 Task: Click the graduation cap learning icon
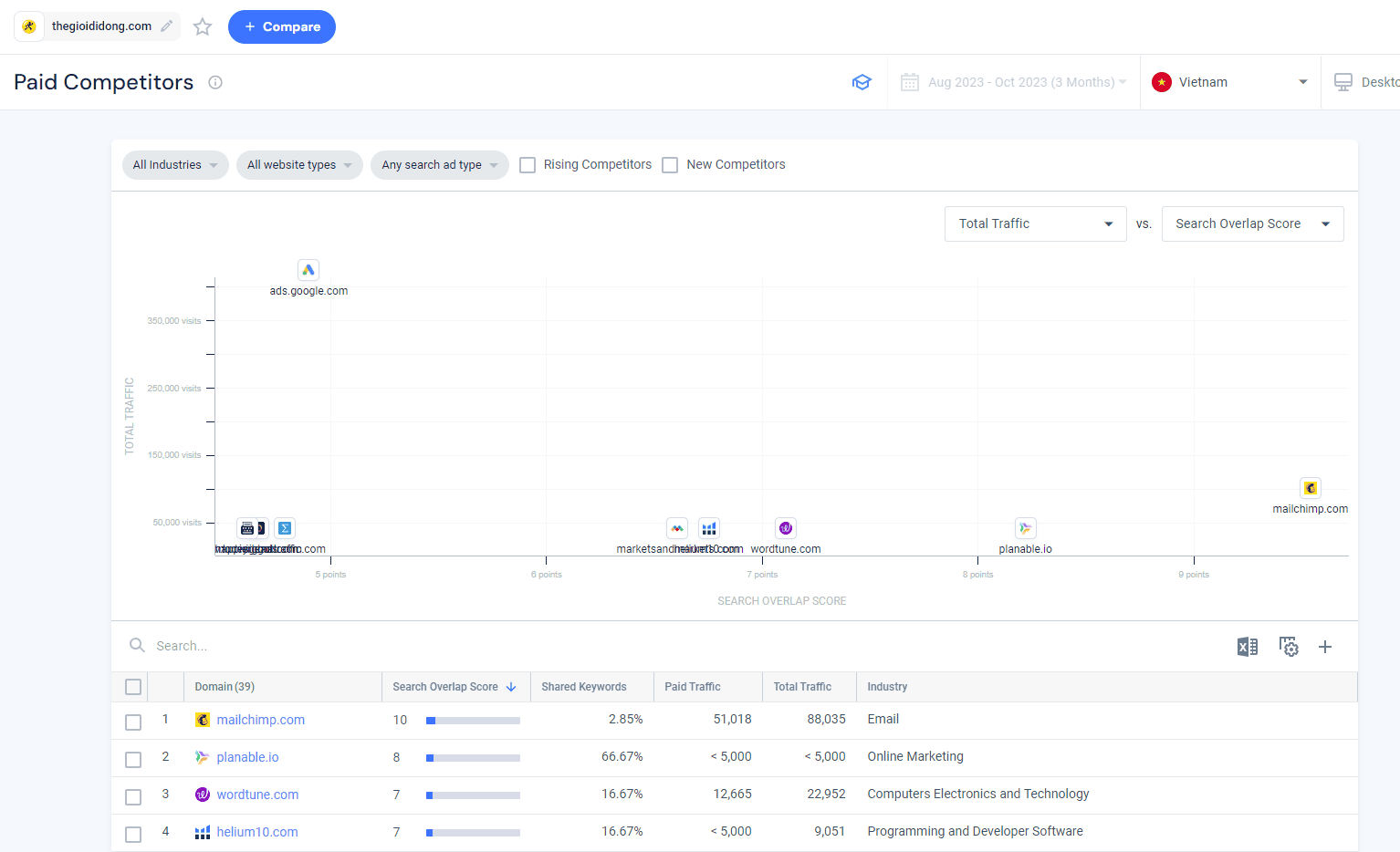862,82
